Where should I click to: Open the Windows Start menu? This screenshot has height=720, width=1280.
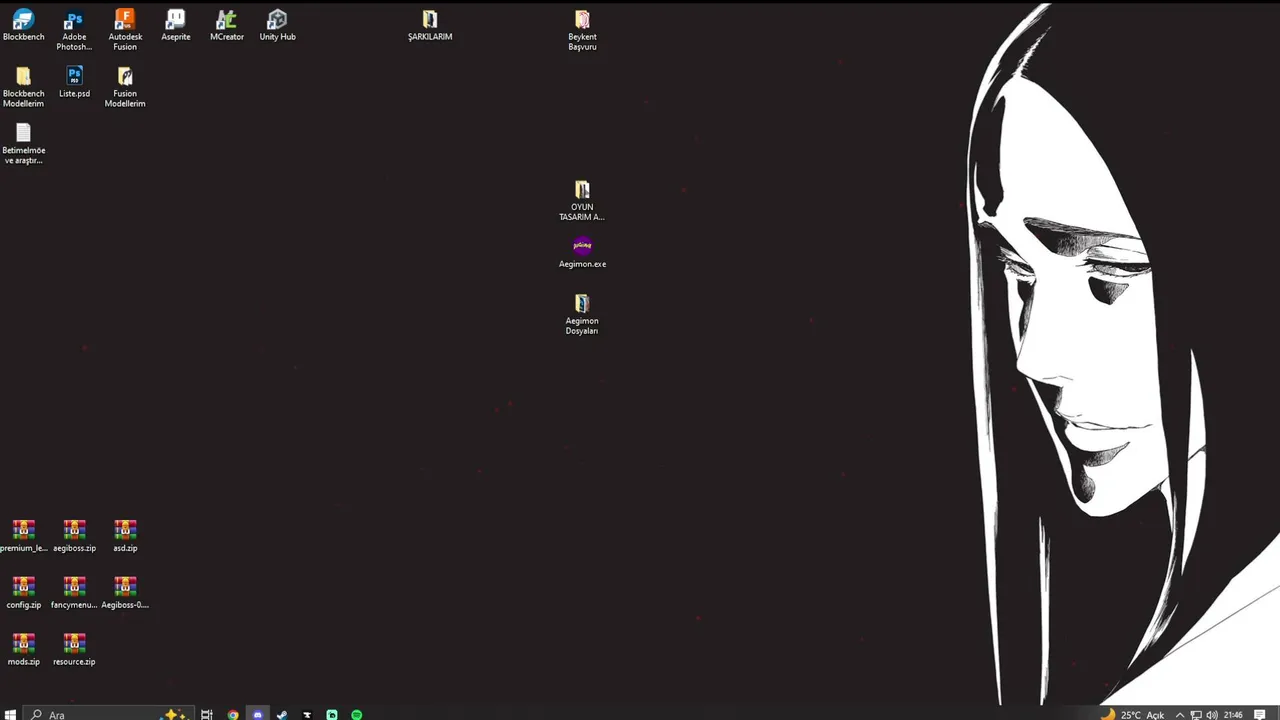click(11, 714)
